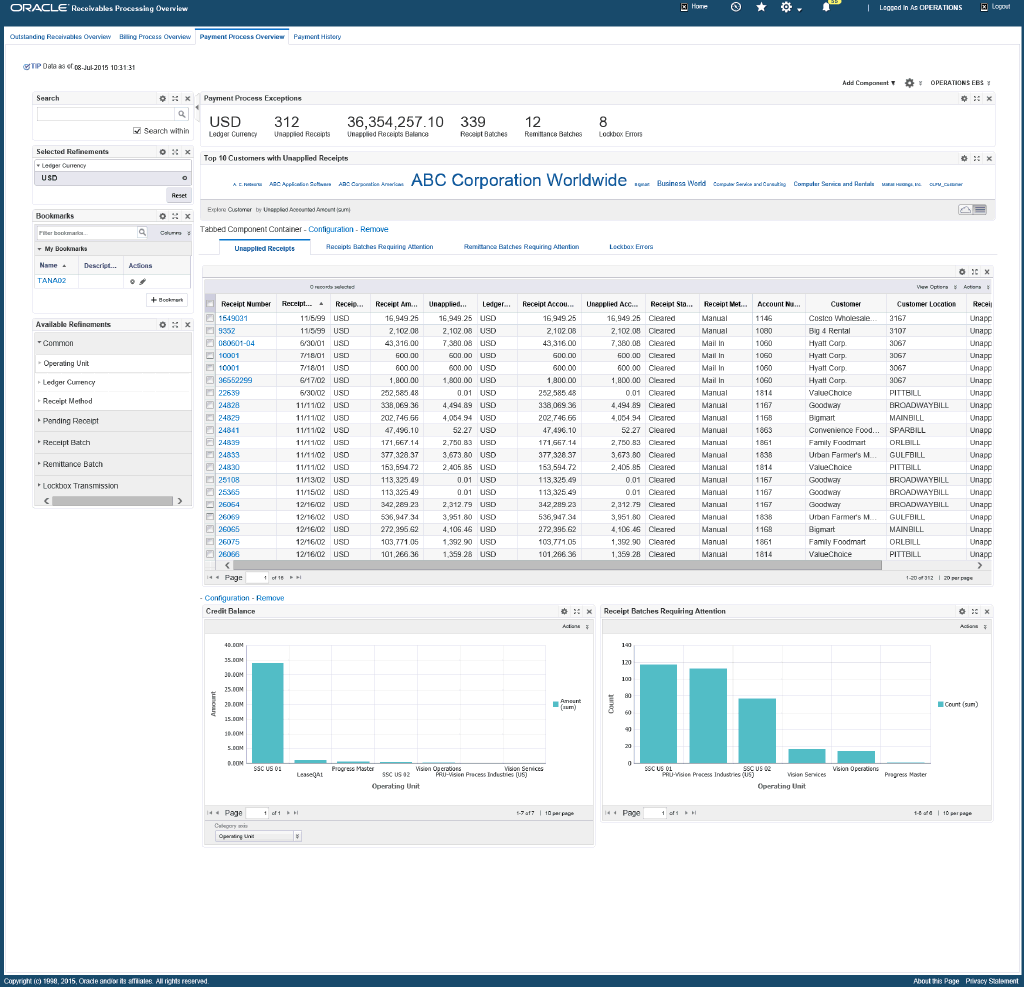Open the Add Component dropdown
The width and height of the screenshot is (1024, 987).
pyautogui.click(x=869, y=83)
